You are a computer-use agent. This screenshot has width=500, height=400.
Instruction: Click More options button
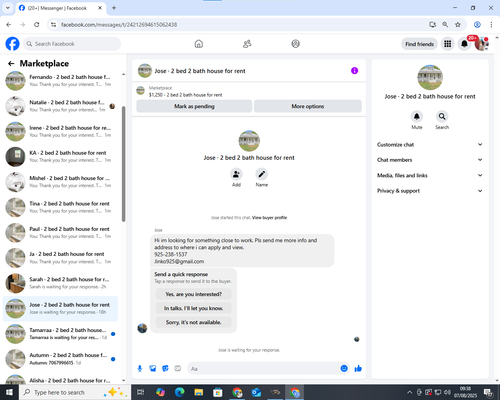click(308, 106)
